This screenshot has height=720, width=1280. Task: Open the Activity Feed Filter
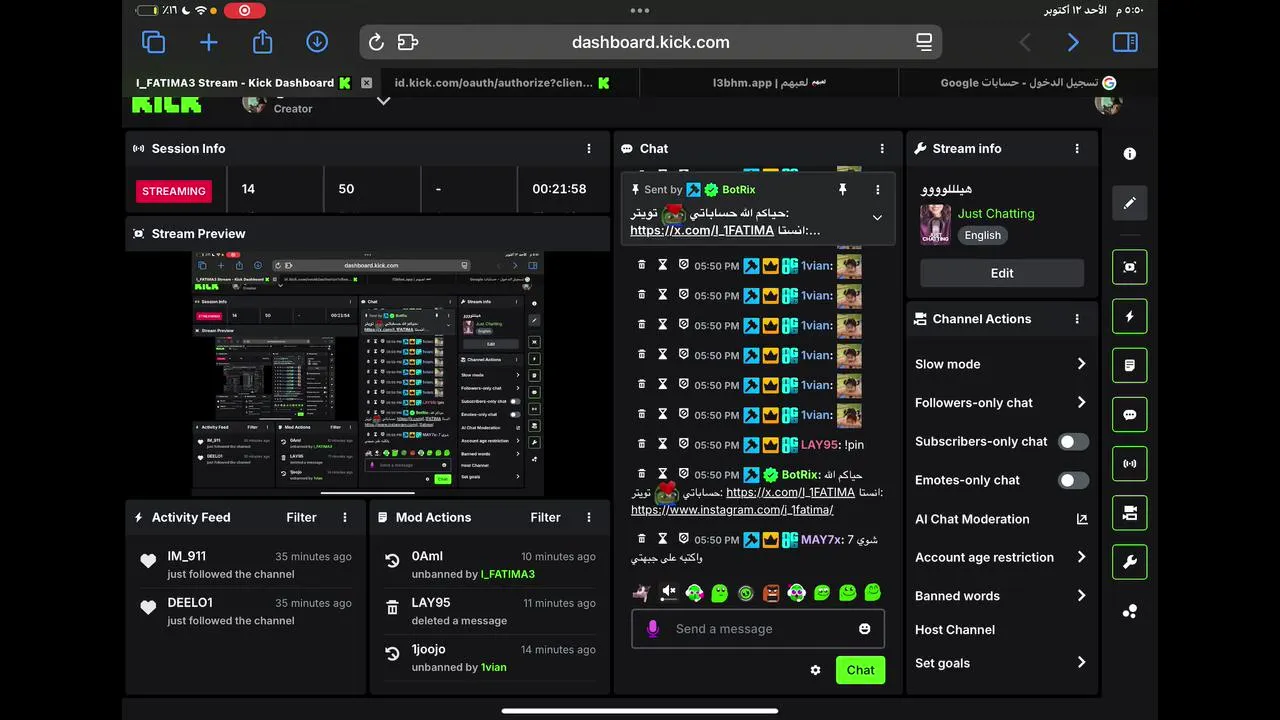pos(301,517)
